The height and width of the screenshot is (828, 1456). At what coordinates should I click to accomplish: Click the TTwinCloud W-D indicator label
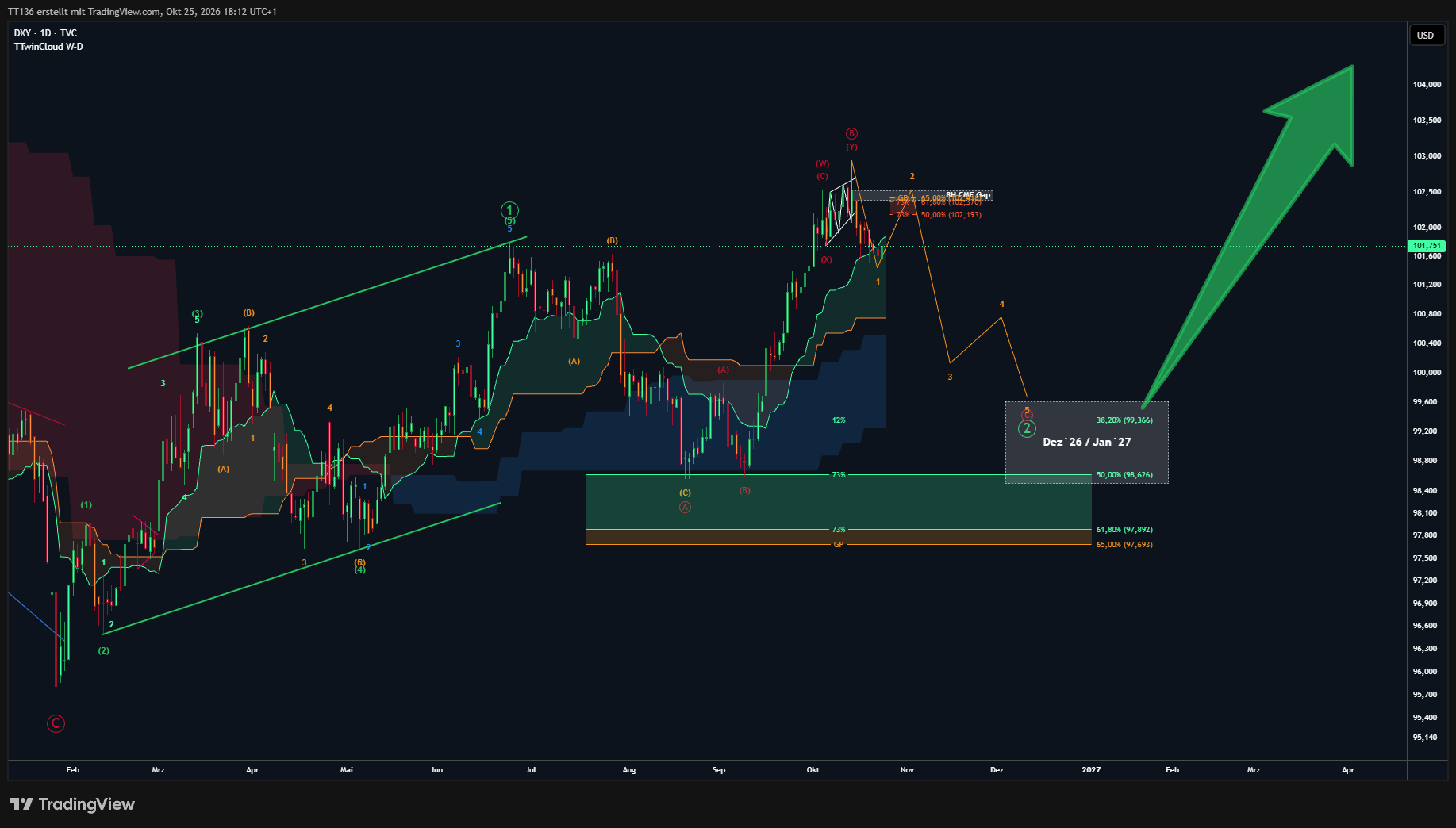pyautogui.click(x=48, y=47)
